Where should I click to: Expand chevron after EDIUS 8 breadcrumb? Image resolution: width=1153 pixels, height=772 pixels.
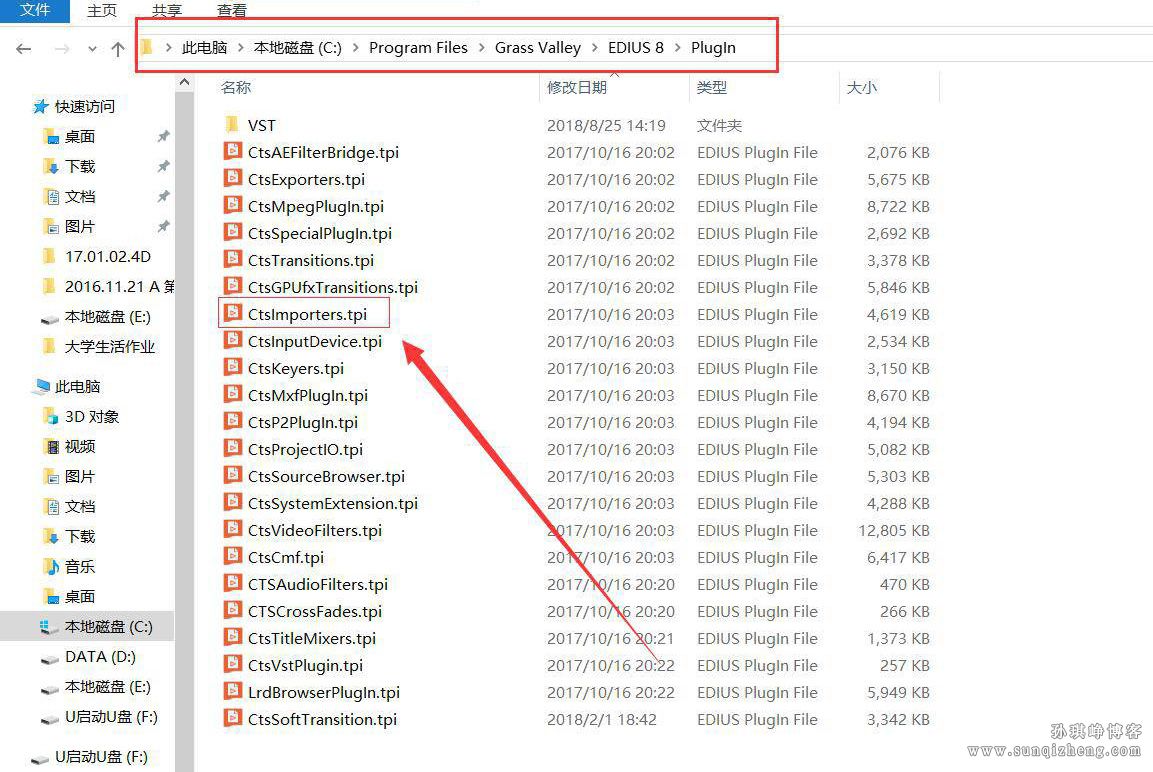pyautogui.click(x=677, y=48)
